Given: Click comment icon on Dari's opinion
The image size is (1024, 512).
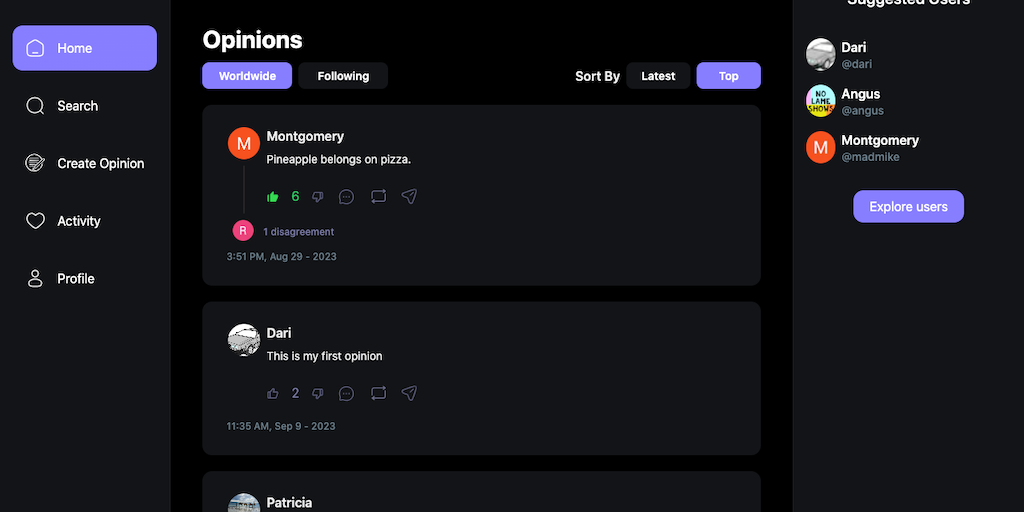Looking at the screenshot, I should pyautogui.click(x=347, y=394).
